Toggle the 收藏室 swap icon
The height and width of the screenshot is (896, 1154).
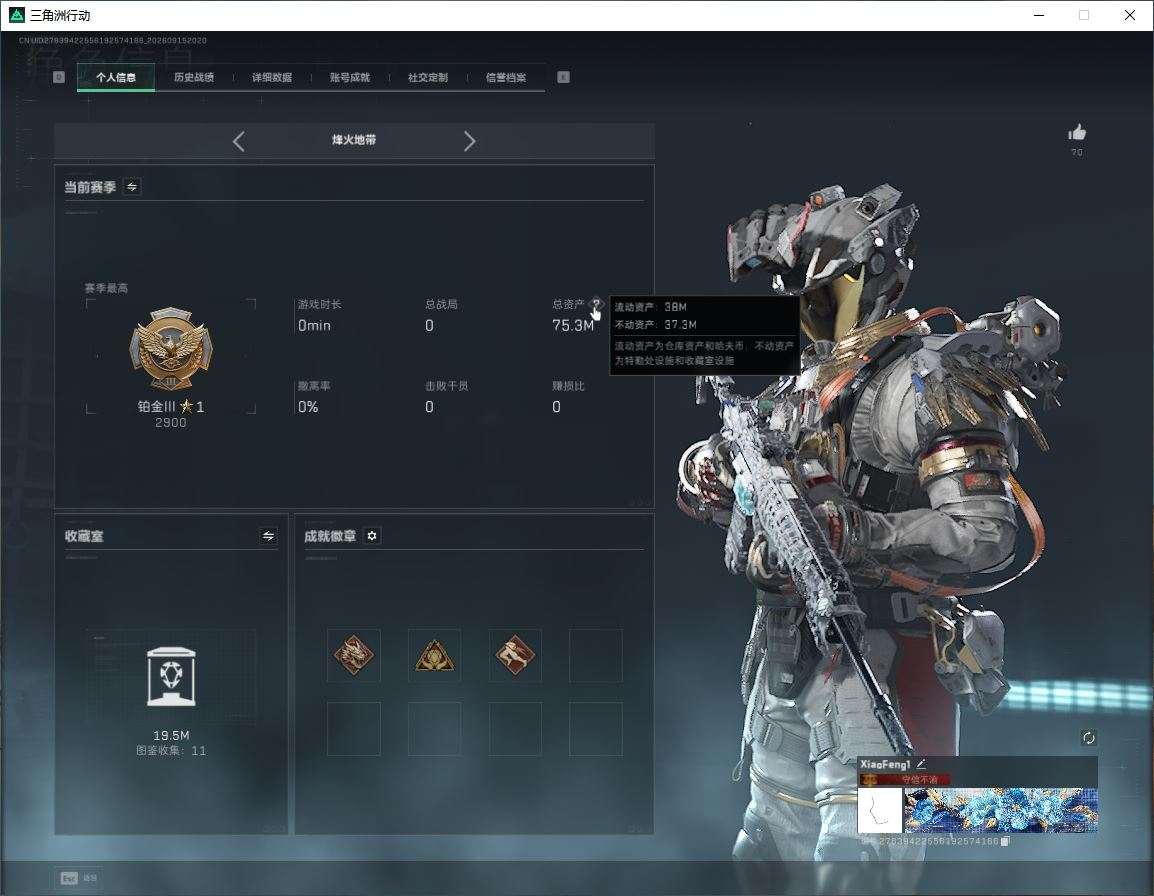269,536
